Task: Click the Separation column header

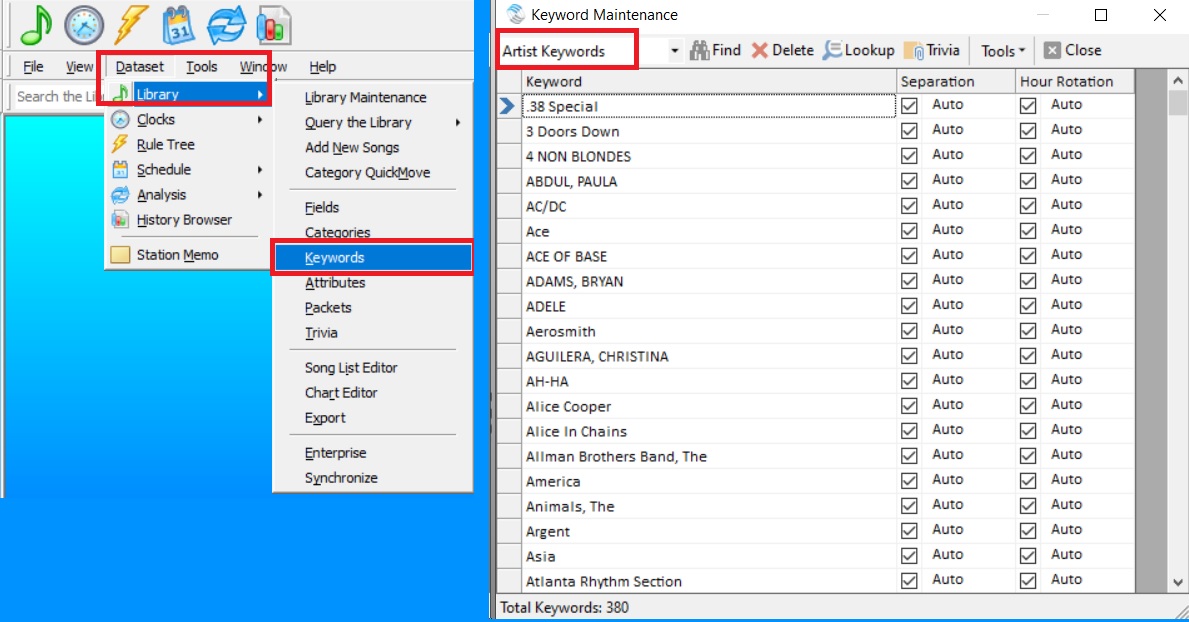Action: tap(955, 81)
